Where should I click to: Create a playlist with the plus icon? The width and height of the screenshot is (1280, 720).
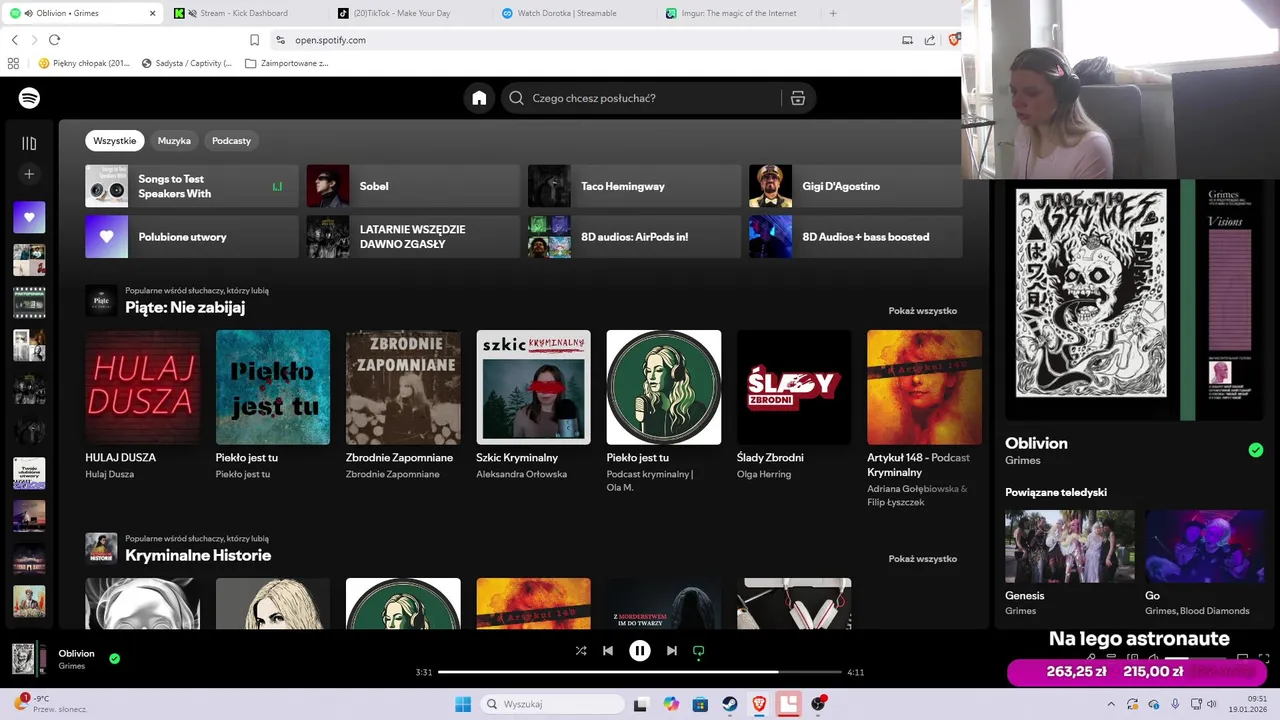[29, 174]
